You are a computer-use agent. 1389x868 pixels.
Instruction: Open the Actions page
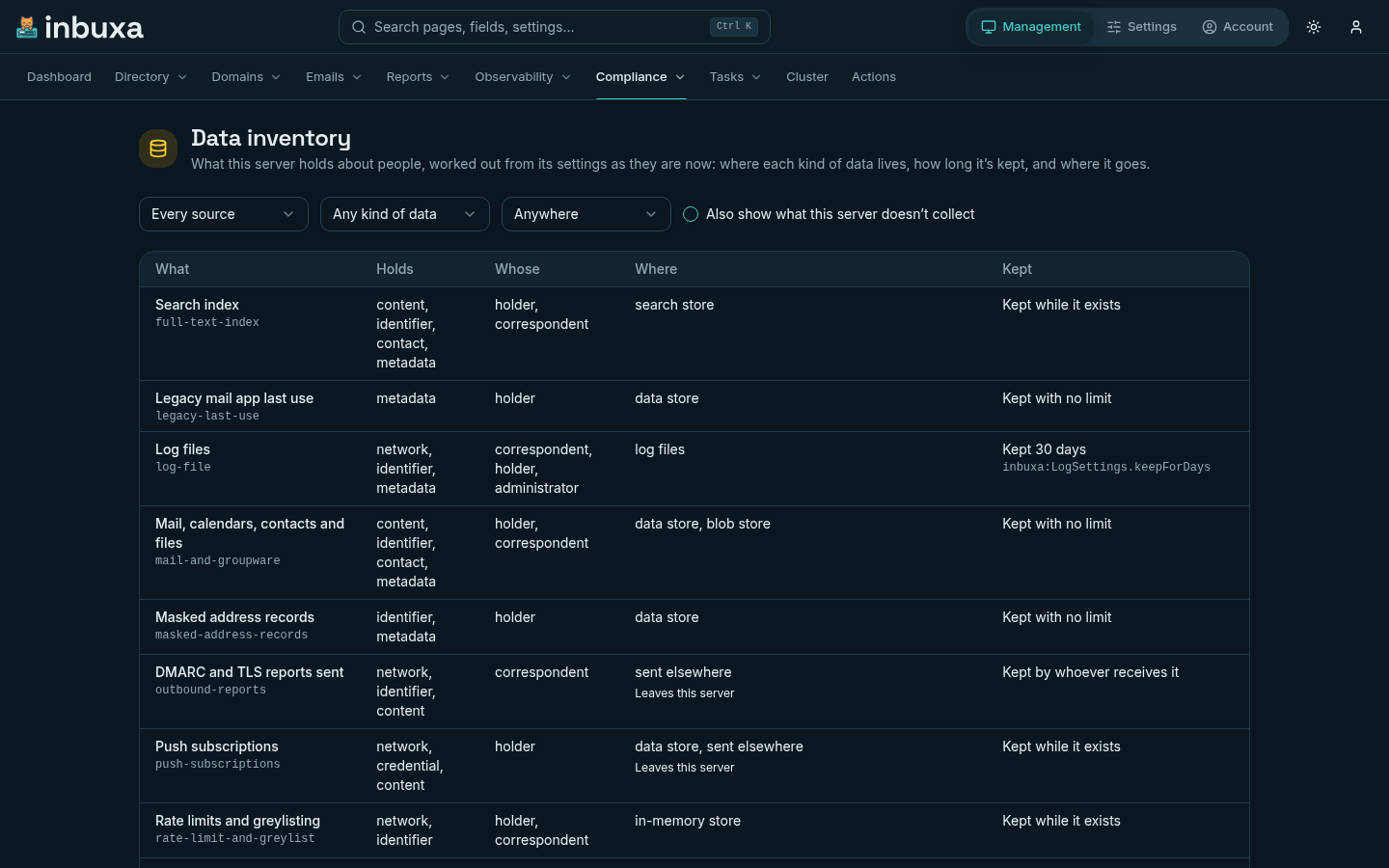pos(874,77)
